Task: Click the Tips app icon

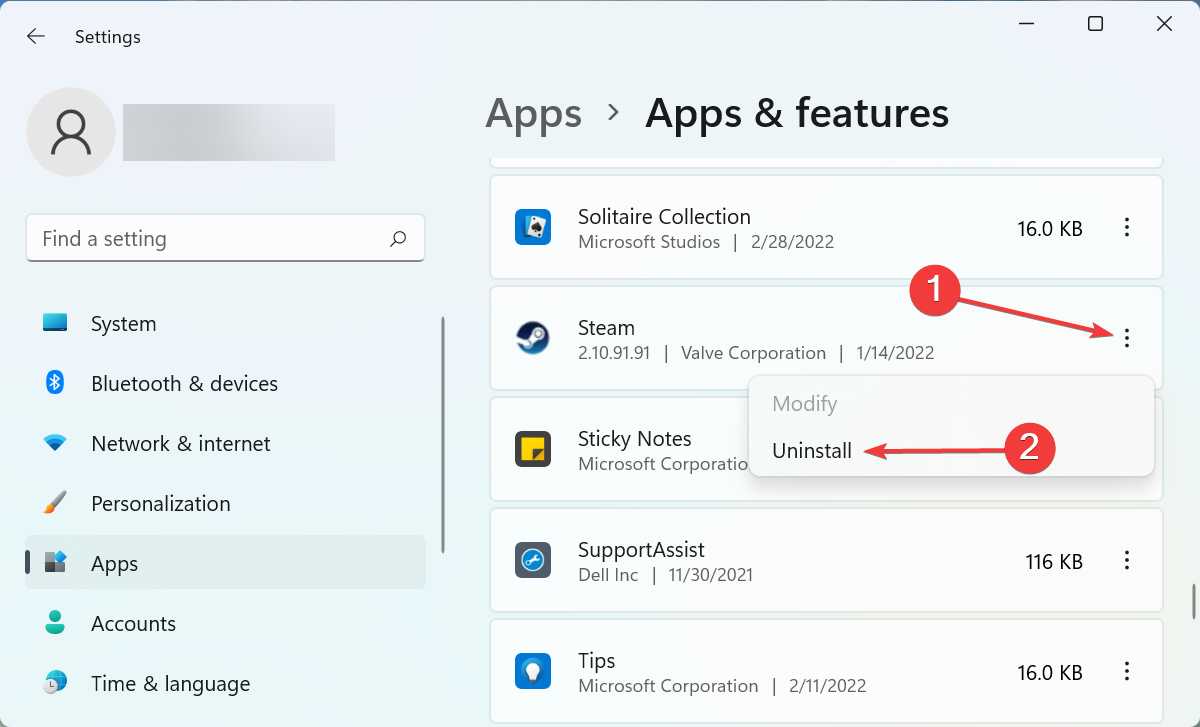Action: click(x=532, y=671)
